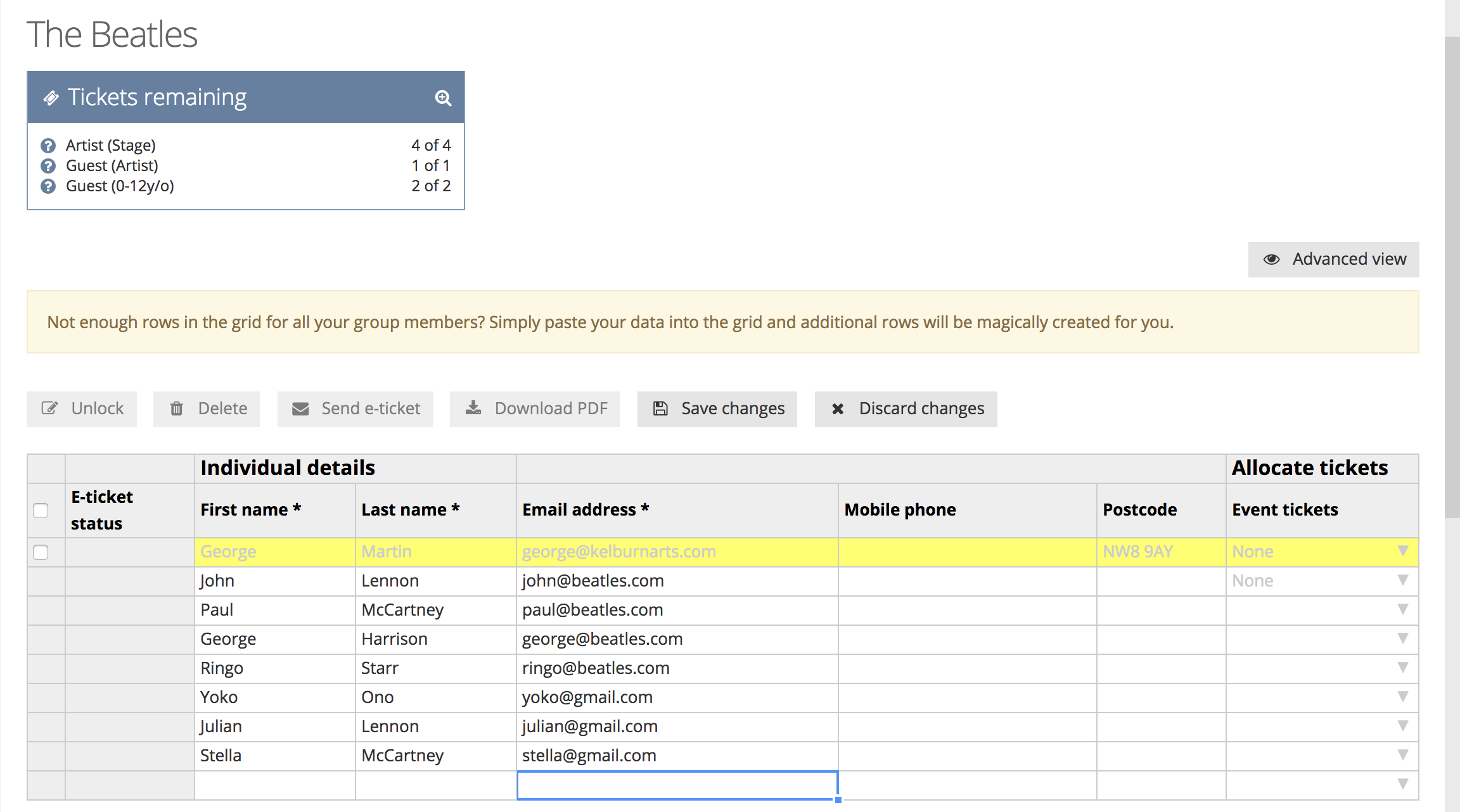Click the Mobile phone column header
1460x812 pixels.
coord(968,511)
